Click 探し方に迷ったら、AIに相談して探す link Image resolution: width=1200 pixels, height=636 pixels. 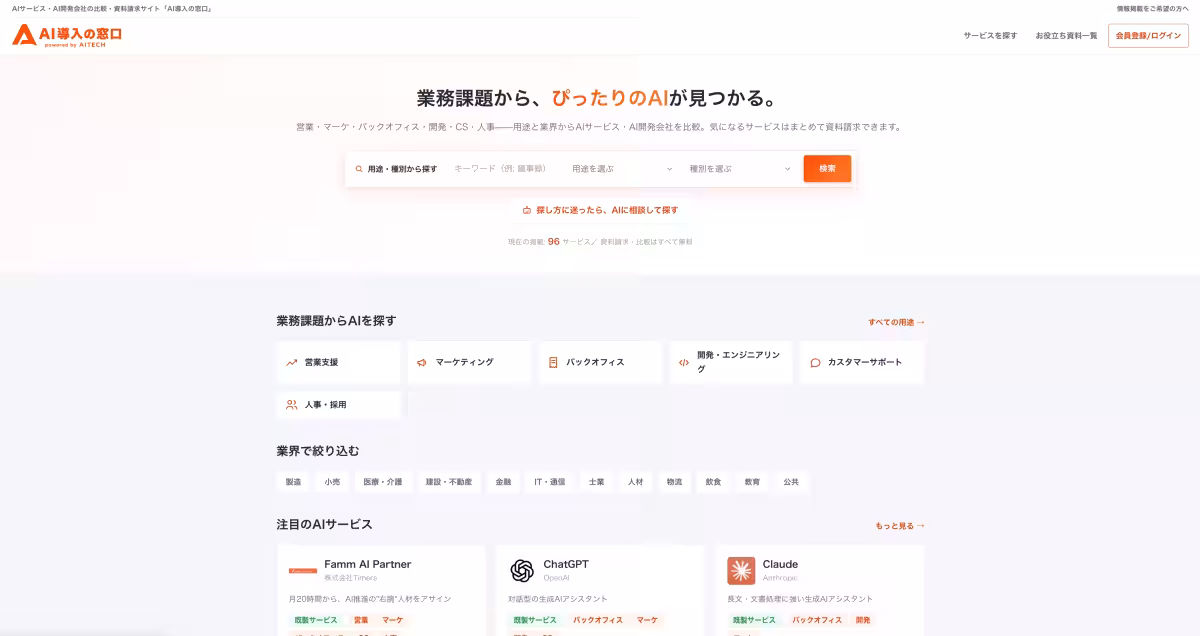click(600, 210)
